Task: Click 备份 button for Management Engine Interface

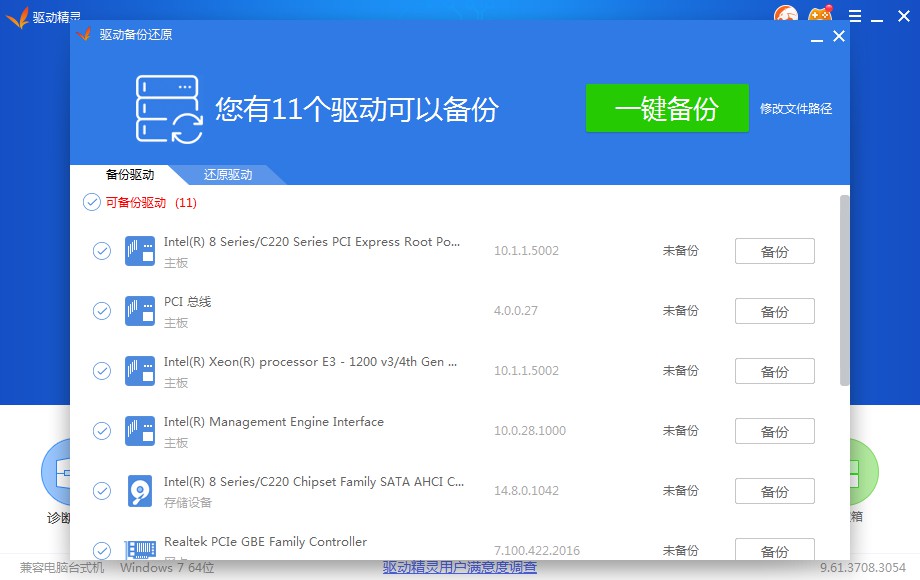Action: pos(774,431)
